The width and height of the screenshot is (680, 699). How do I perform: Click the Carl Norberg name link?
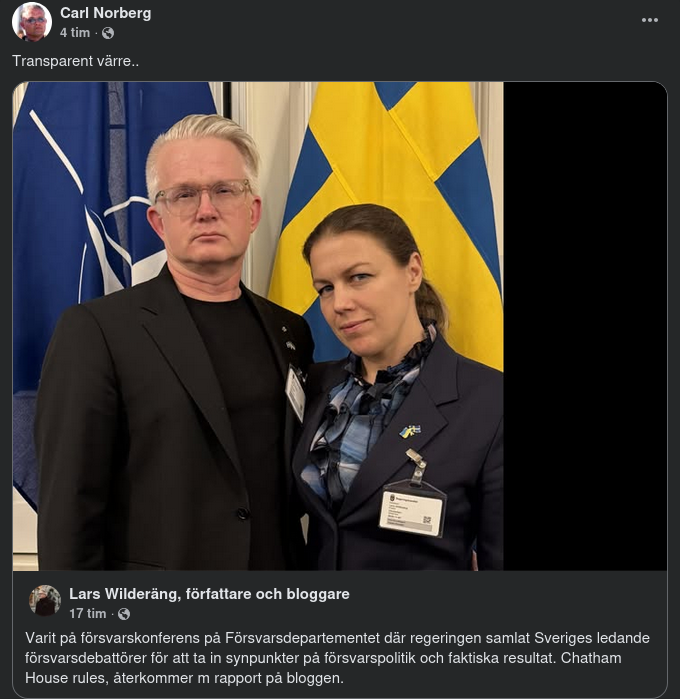coord(106,13)
